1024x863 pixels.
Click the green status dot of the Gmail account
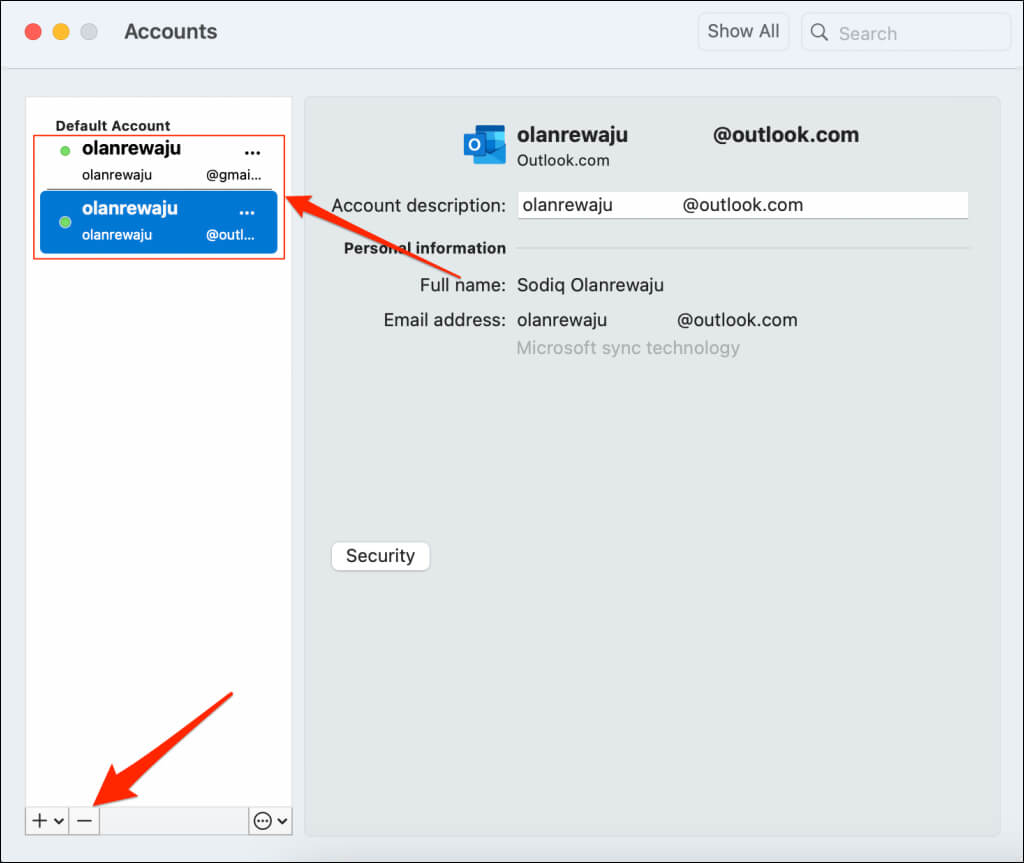tap(65, 151)
